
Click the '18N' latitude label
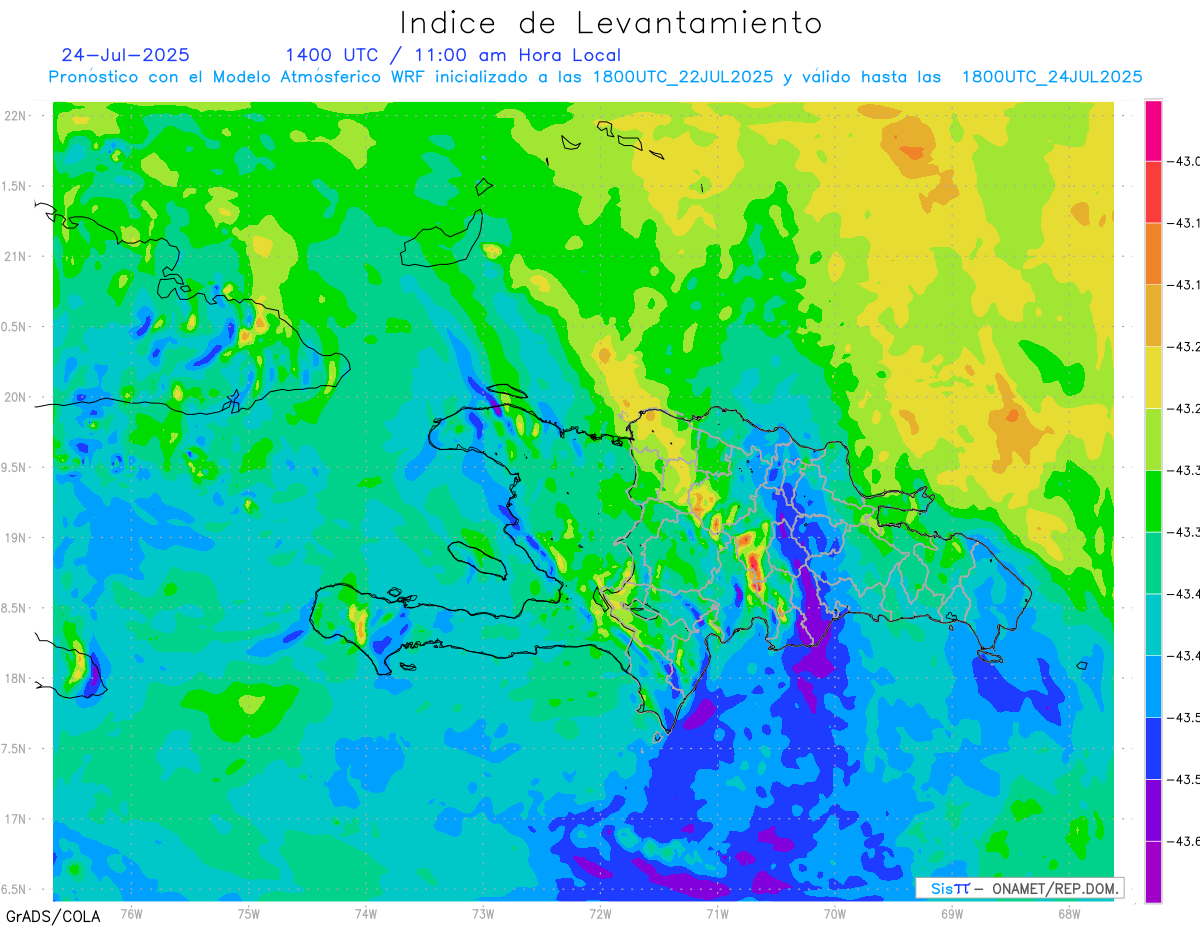tap(17, 679)
